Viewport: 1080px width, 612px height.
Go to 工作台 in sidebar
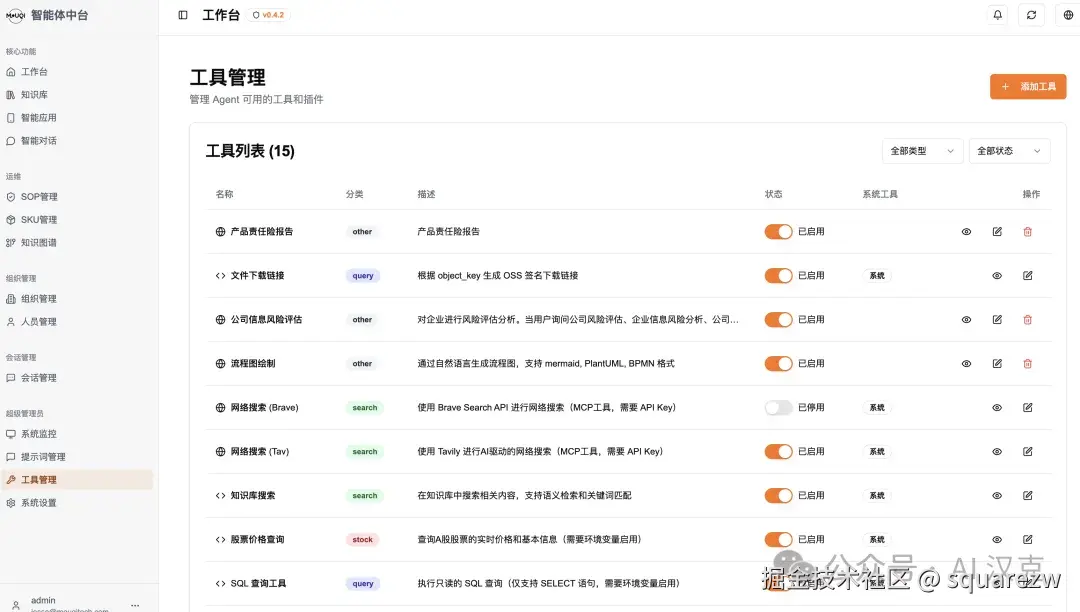76,72
